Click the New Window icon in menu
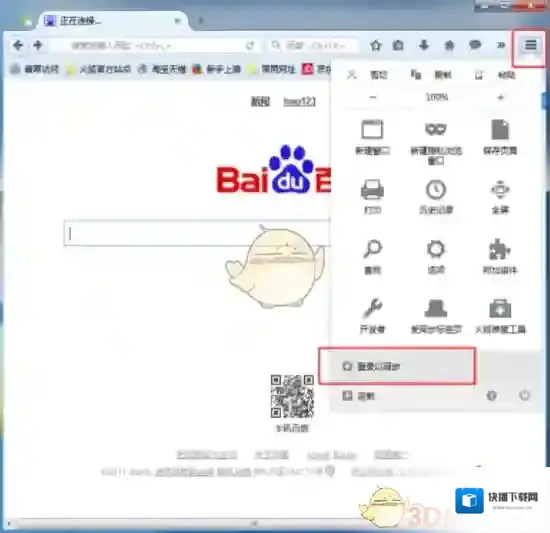This screenshot has height=533, width=550. [x=372, y=130]
